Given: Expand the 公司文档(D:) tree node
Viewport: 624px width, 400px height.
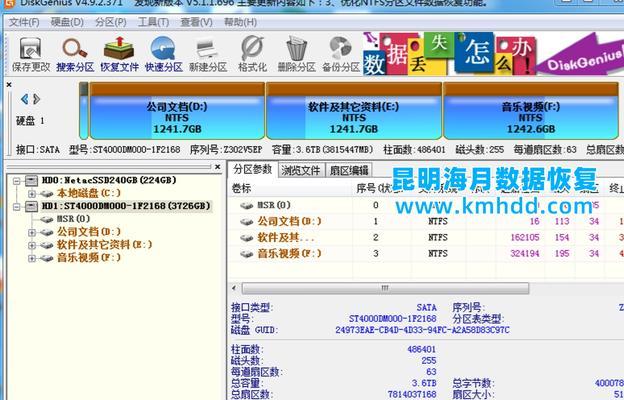Looking at the screenshot, I should (x=32, y=232).
